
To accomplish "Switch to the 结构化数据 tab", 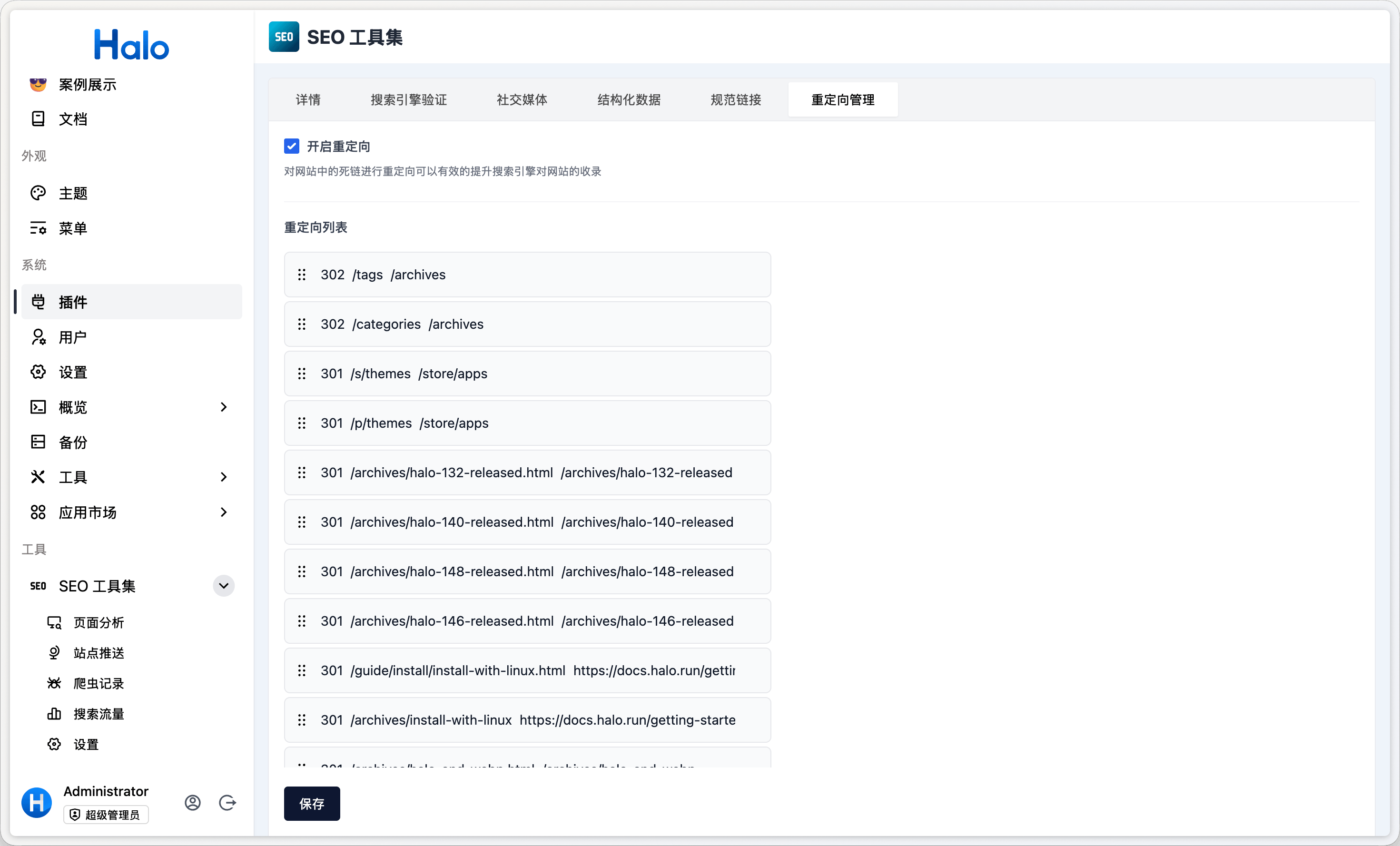I will [x=629, y=100].
